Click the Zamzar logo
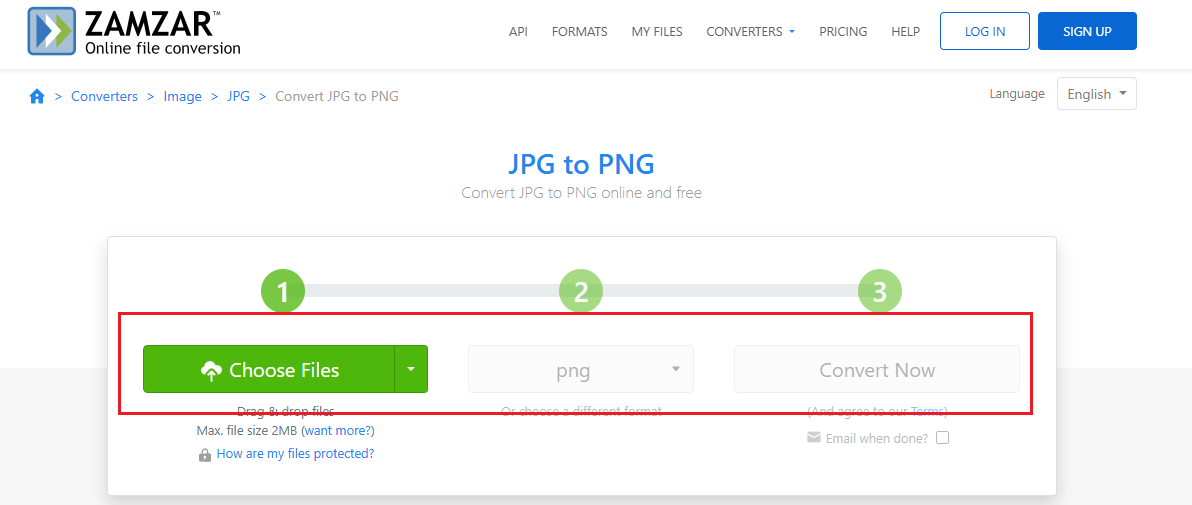This screenshot has height=505, width=1192. click(135, 31)
